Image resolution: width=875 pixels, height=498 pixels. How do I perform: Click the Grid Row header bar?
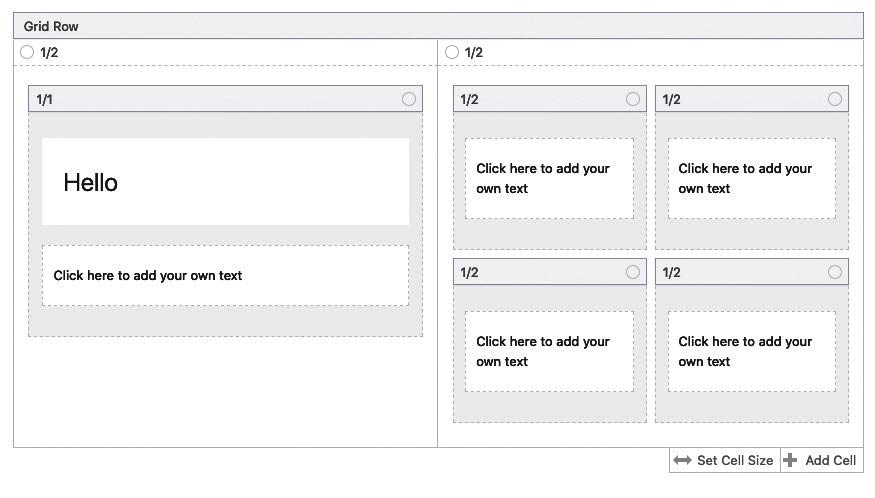tap(438, 26)
